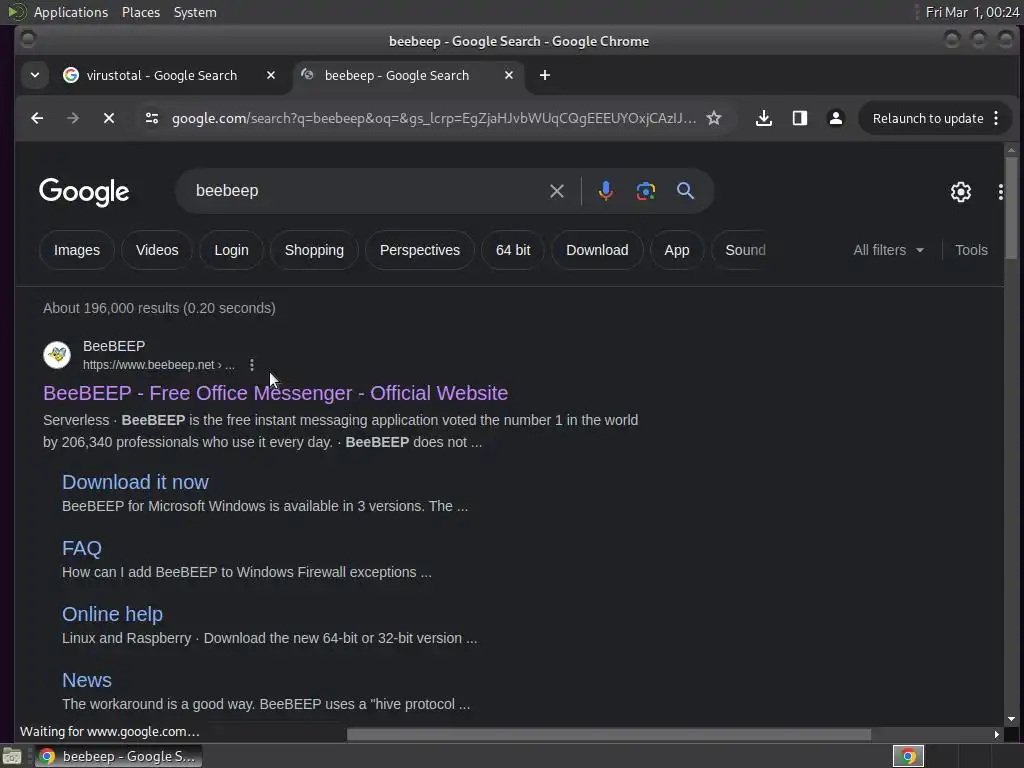The height and width of the screenshot is (768, 1024).
Task: Open site information icon in address bar
Action: (x=152, y=118)
